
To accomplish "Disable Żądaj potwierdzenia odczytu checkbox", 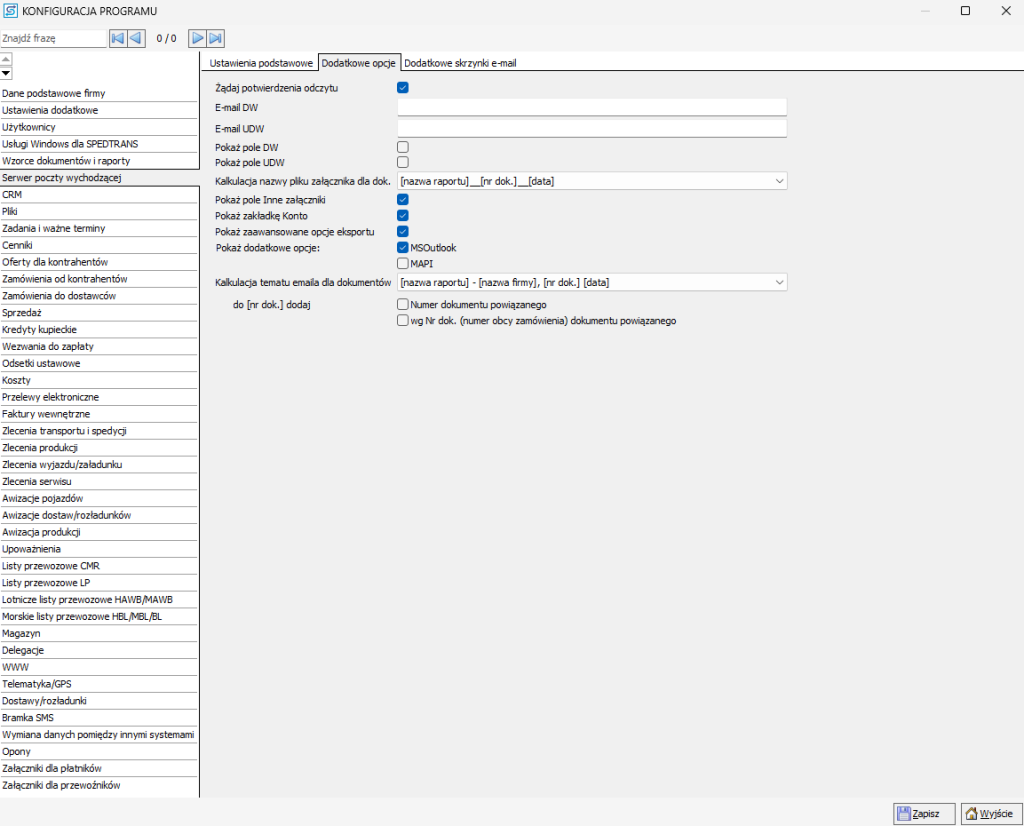I will (403, 88).
